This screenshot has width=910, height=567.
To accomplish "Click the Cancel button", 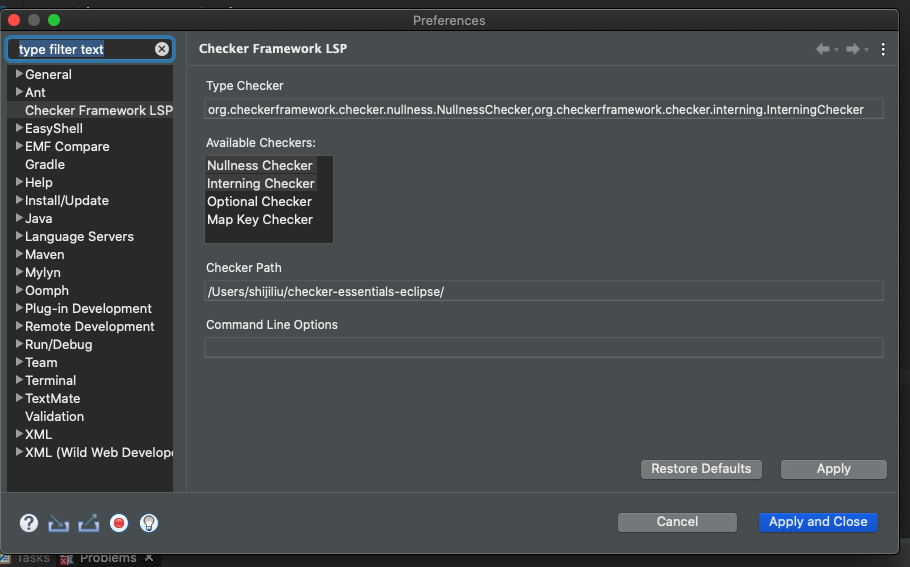I will pyautogui.click(x=677, y=522).
